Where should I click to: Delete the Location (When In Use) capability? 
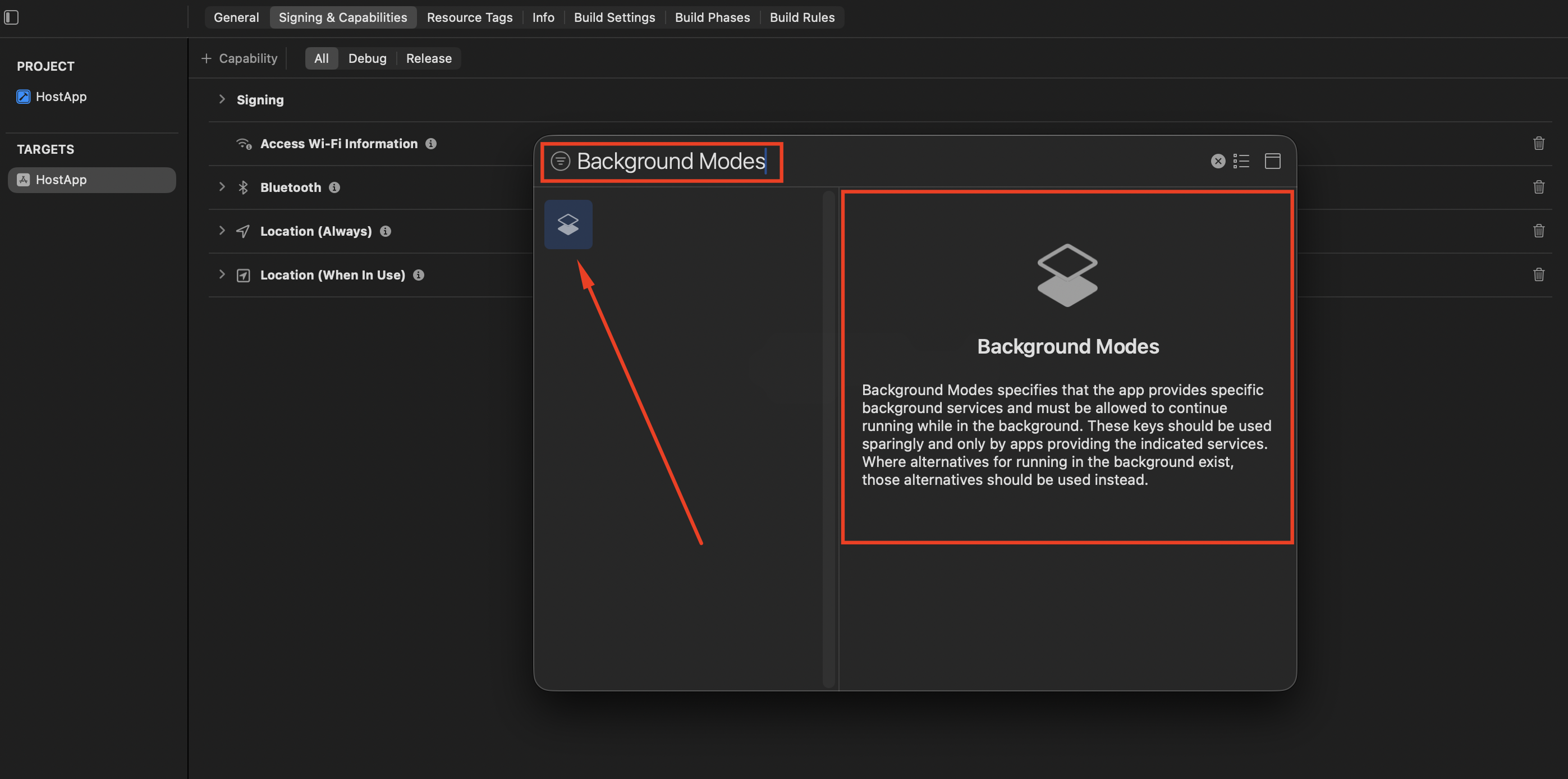[1539, 274]
